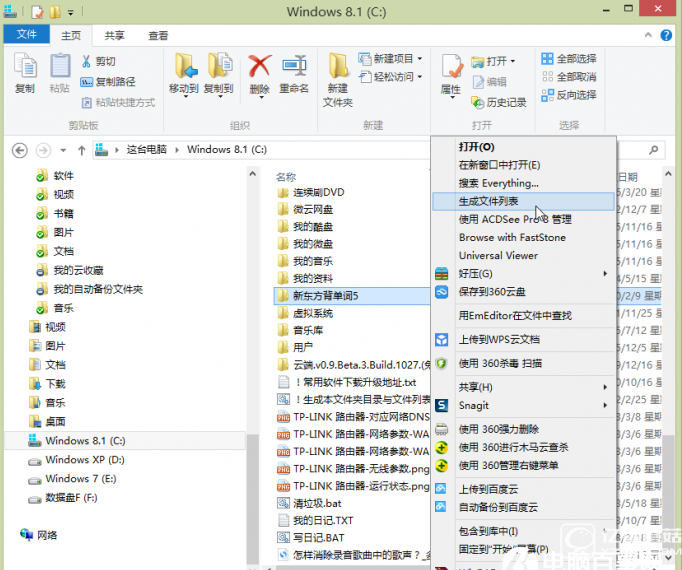682x570 pixels.
Task: Click 保存到360云盘 in context menu
Action: [493, 292]
